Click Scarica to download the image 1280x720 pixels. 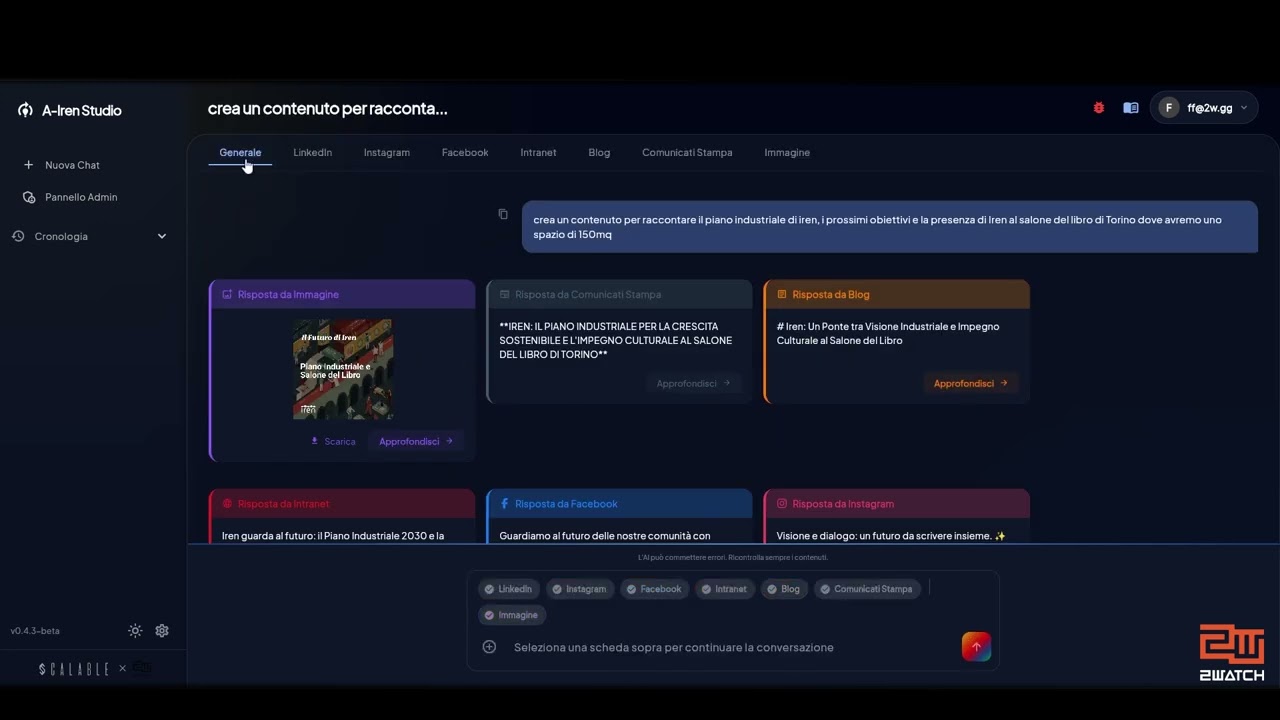pos(333,441)
